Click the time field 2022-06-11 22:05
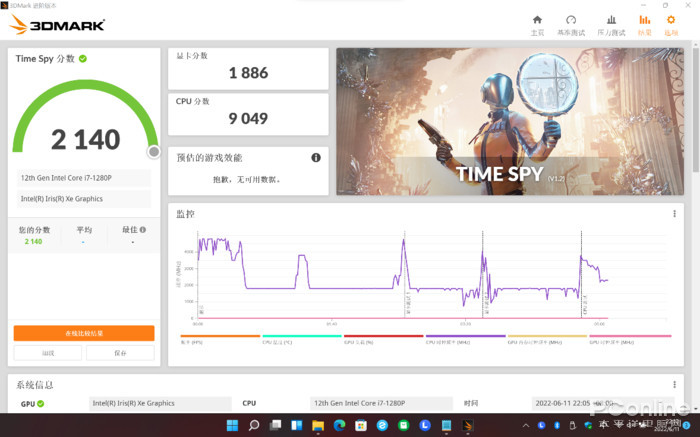The image size is (700, 437). coord(603,403)
